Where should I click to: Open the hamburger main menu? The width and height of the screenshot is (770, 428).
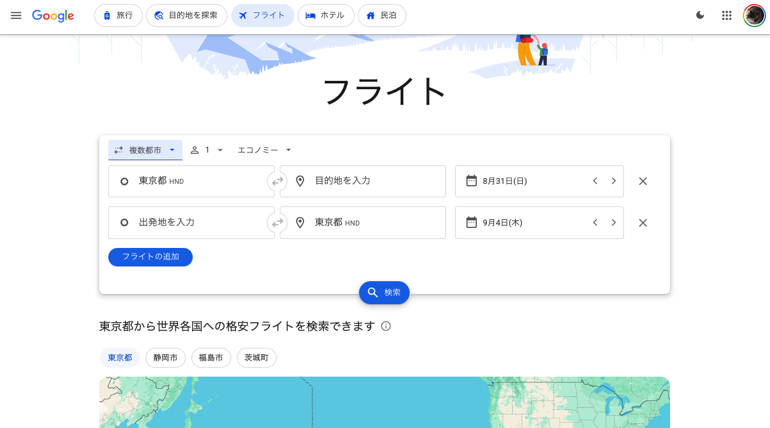click(x=16, y=15)
